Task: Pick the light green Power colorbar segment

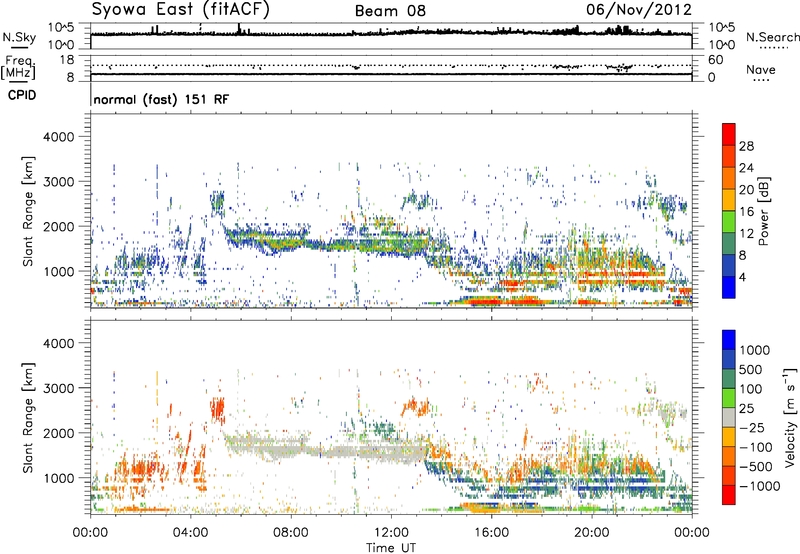Action: (729, 222)
